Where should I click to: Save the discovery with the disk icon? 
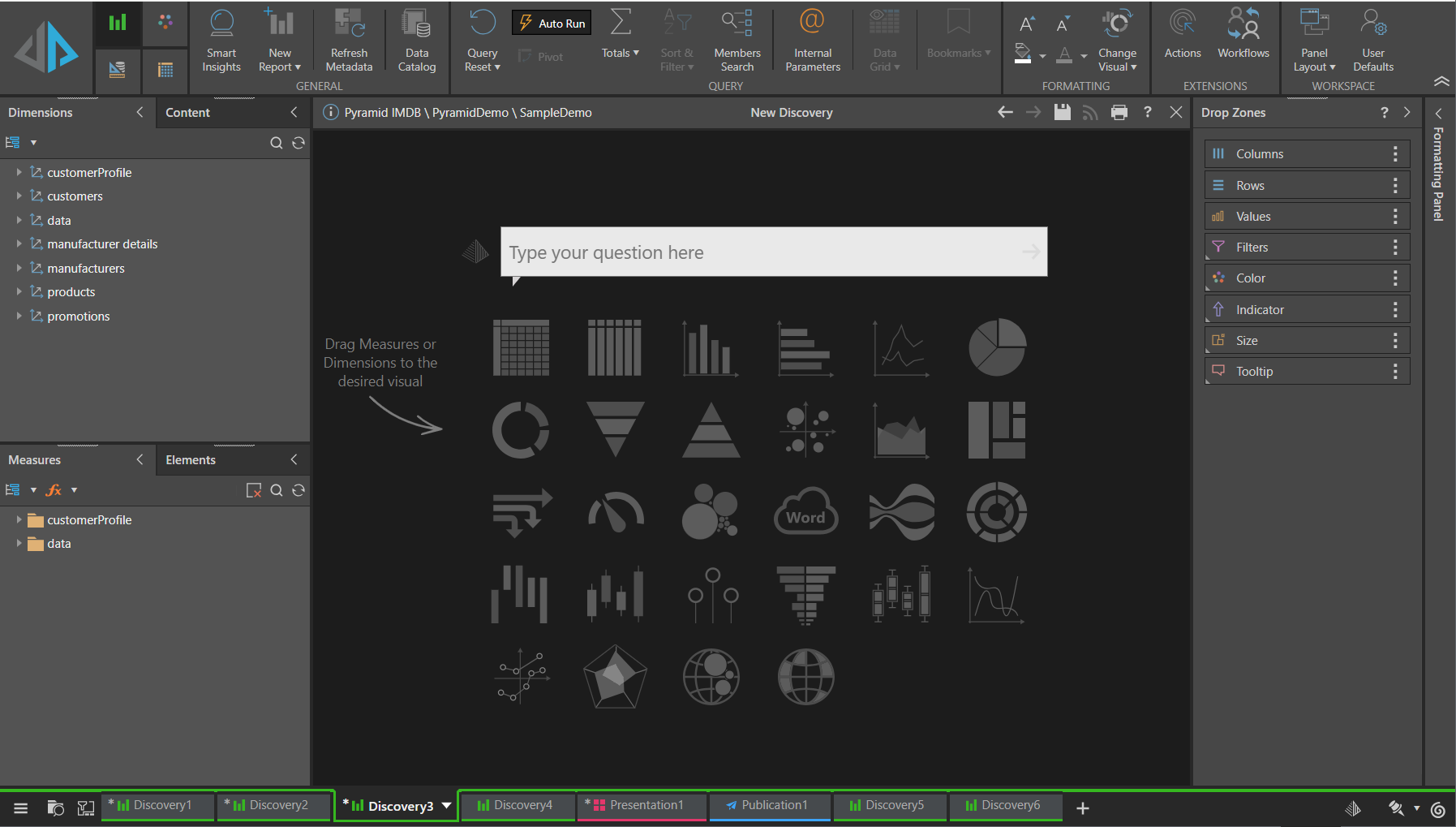(x=1062, y=113)
